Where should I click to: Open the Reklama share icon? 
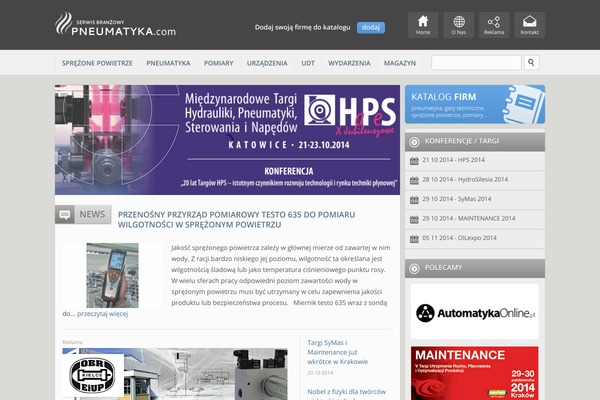click(494, 25)
